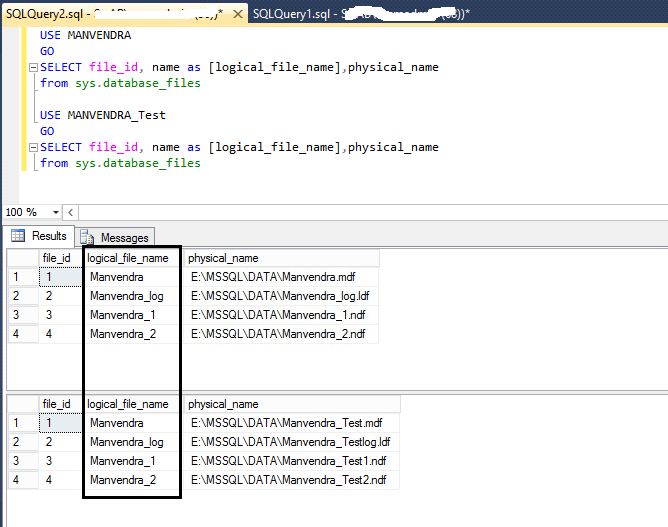The height and width of the screenshot is (527, 668).
Task: Select row header 4 in second grid
Action: pos(23,480)
